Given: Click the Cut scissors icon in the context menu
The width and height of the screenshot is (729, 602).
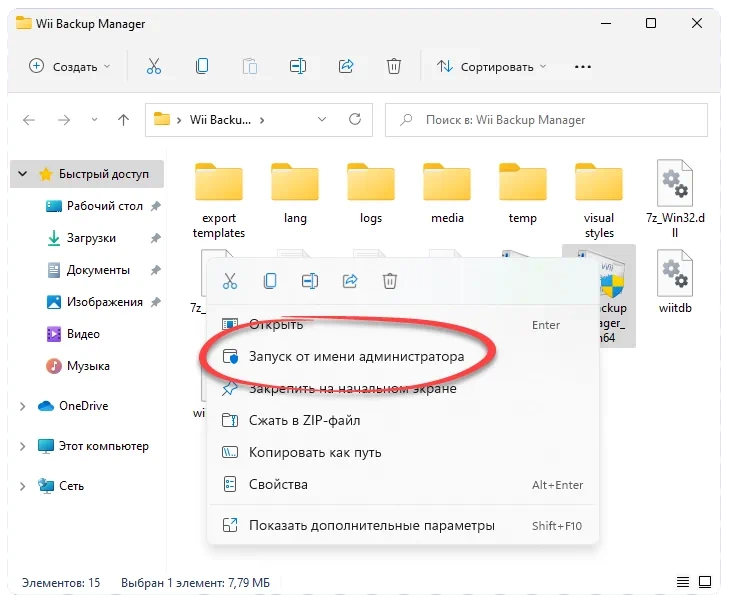Looking at the screenshot, I should tap(230, 281).
